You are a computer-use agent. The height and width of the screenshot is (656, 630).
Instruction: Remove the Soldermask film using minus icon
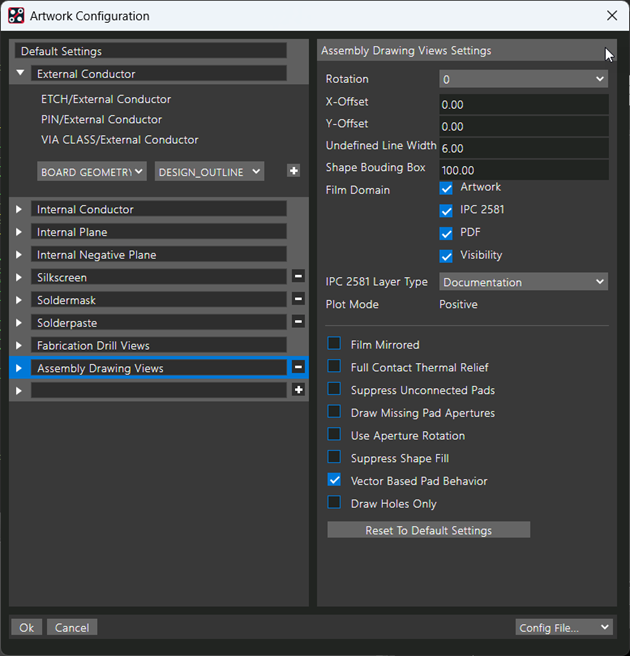(298, 299)
